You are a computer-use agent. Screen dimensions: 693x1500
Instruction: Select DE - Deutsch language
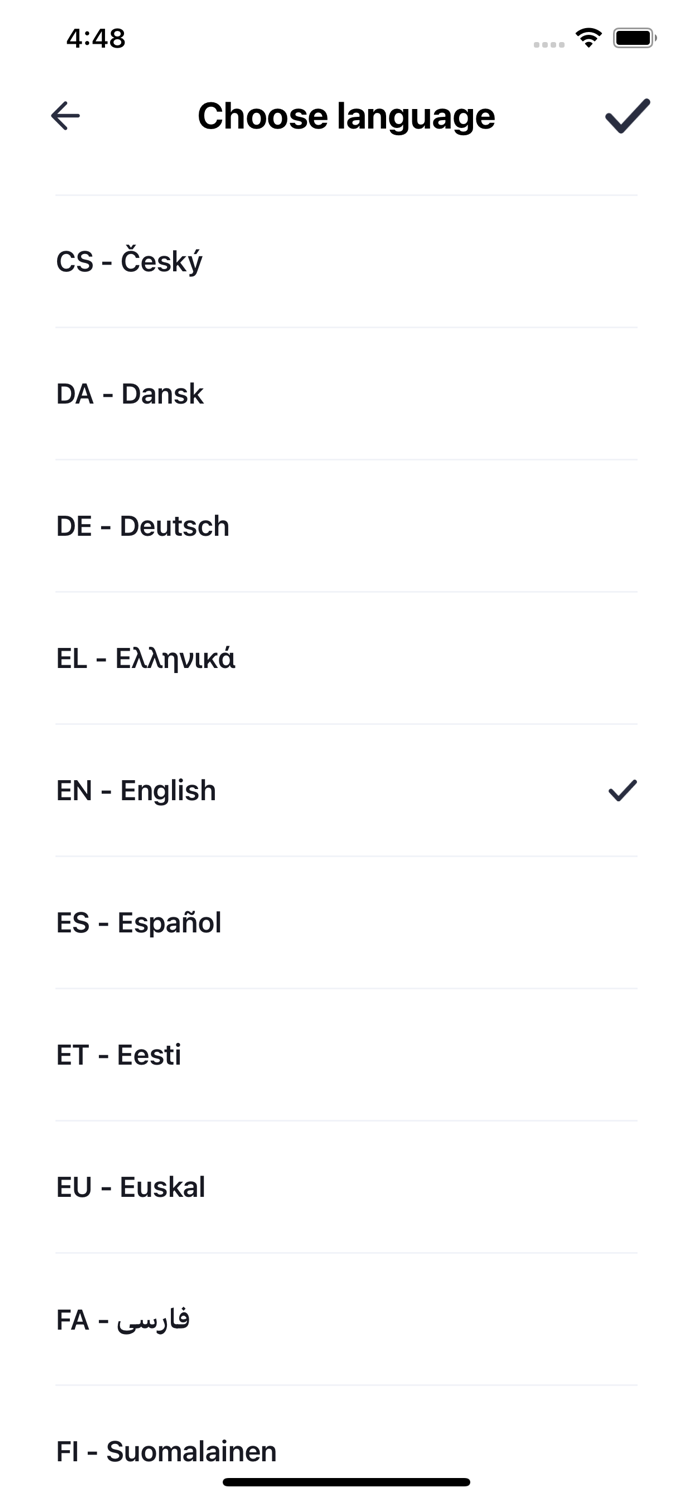point(346,526)
